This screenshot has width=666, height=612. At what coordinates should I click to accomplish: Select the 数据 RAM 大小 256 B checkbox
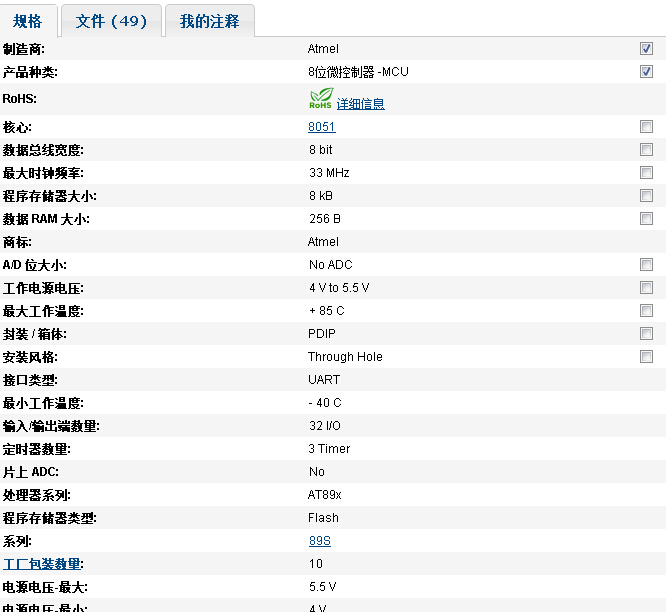[646, 219]
